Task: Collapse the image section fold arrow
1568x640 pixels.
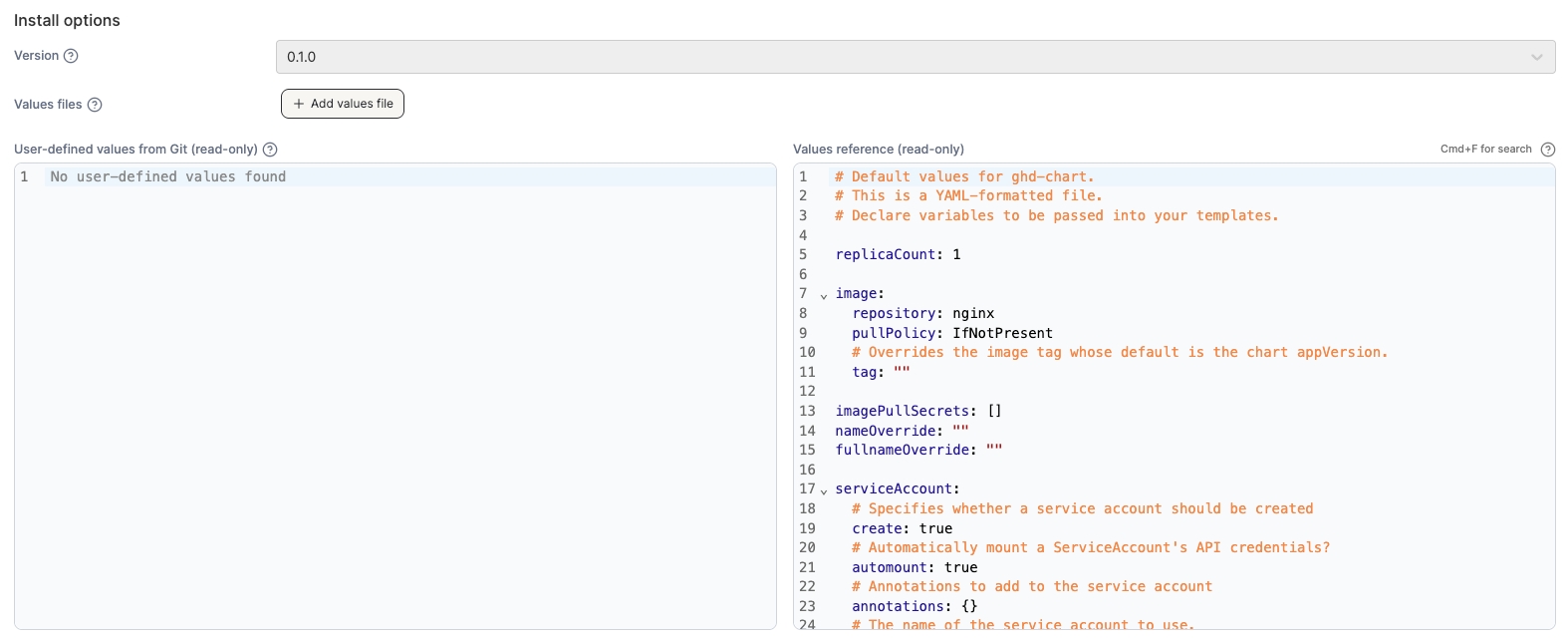Action: (x=824, y=295)
